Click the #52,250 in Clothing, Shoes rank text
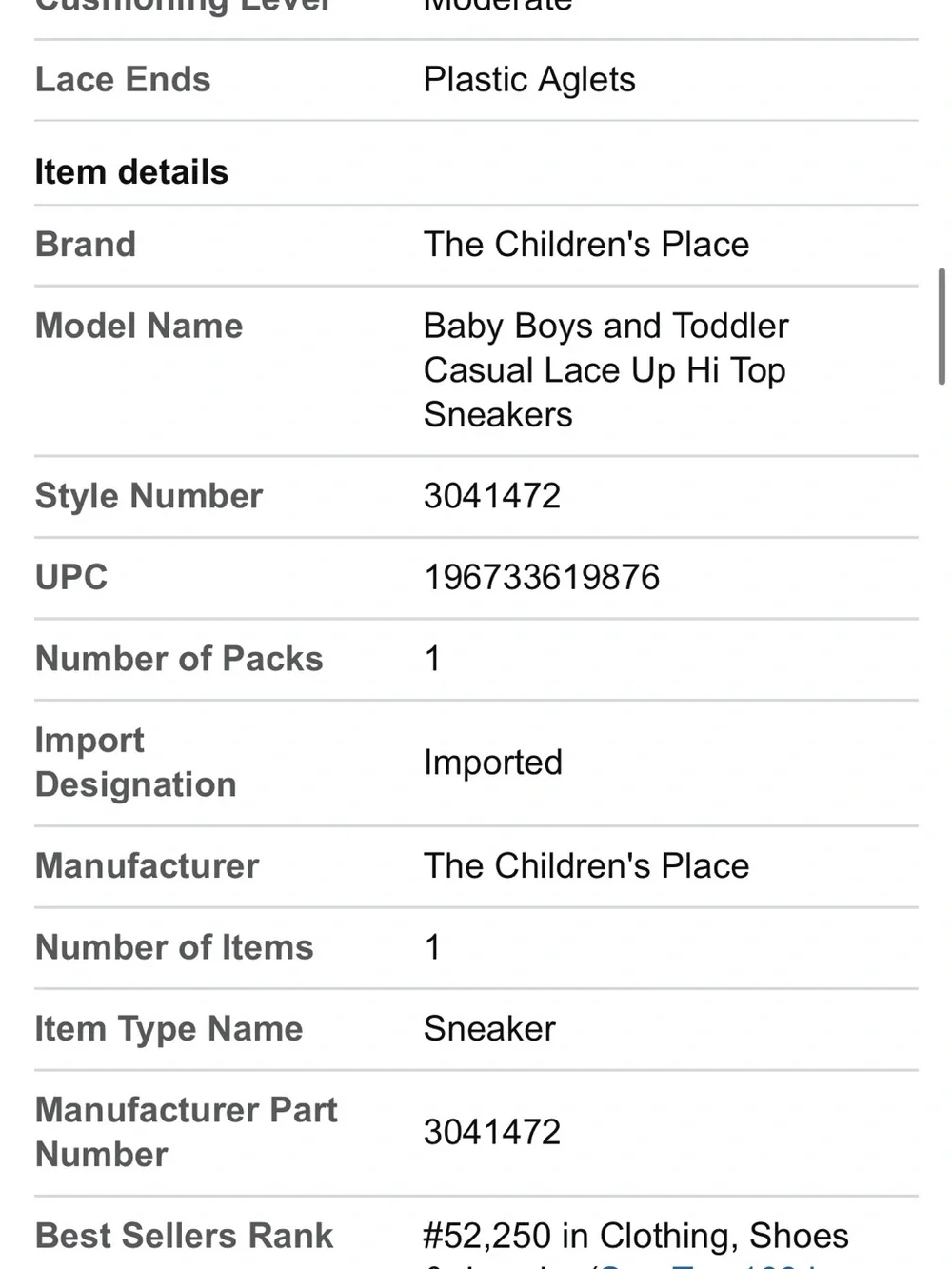This screenshot has height=1269, width=952. [636, 1236]
